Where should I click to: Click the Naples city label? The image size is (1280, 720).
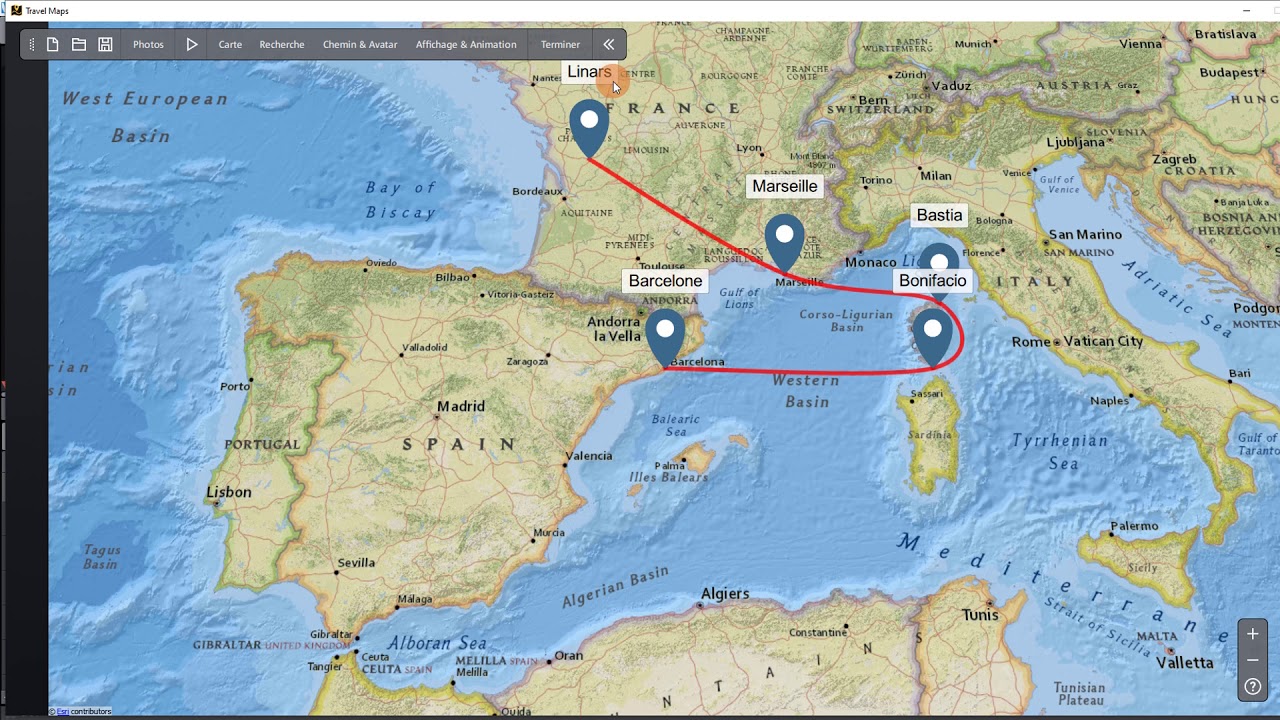1109,401
